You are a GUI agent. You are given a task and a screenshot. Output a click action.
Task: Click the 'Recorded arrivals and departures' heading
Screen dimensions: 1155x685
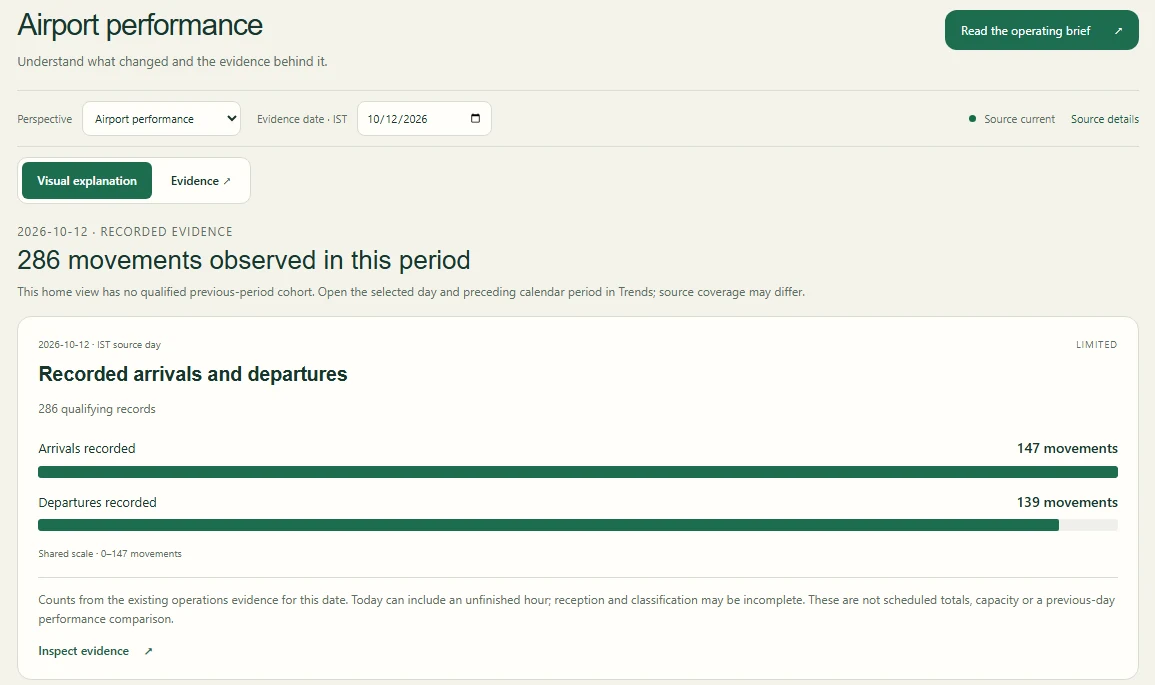(x=193, y=374)
